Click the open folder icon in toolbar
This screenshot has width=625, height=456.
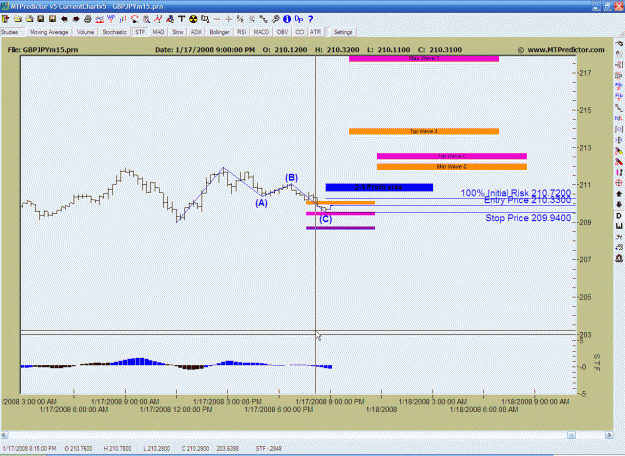(18, 19)
